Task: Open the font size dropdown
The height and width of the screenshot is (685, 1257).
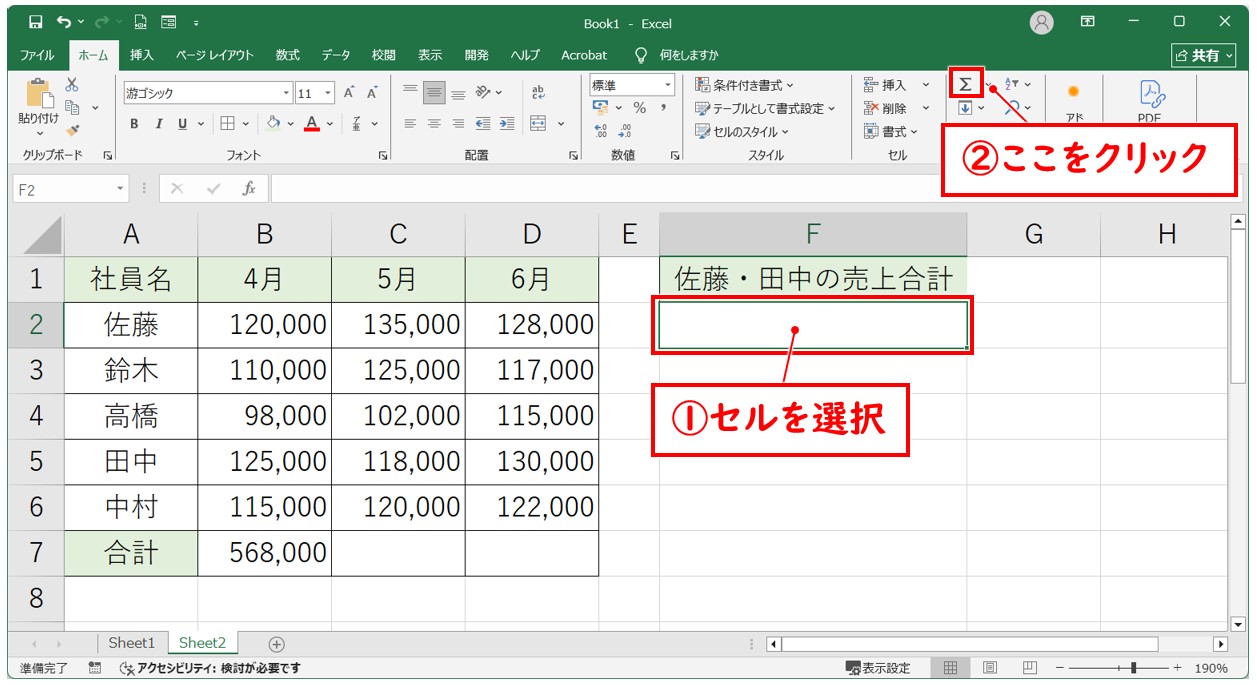Action: [x=328, y=93]
